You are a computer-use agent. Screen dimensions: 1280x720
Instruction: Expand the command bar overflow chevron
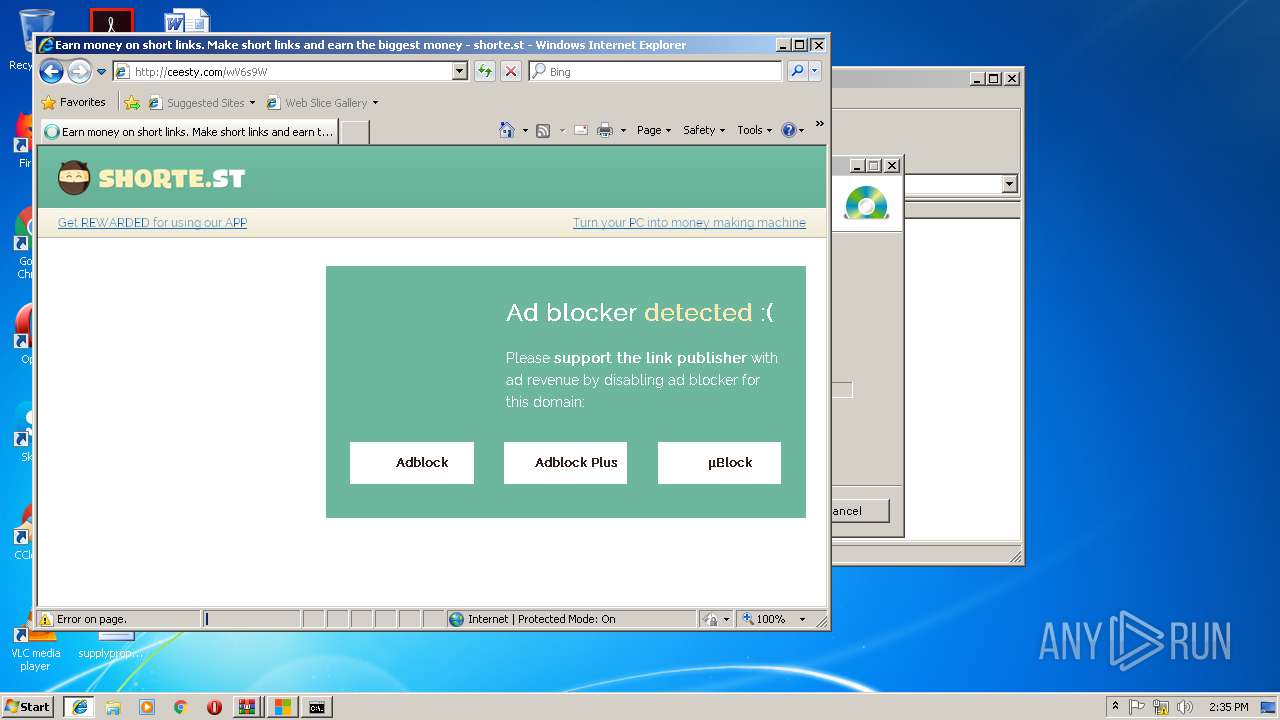point(819,124)
